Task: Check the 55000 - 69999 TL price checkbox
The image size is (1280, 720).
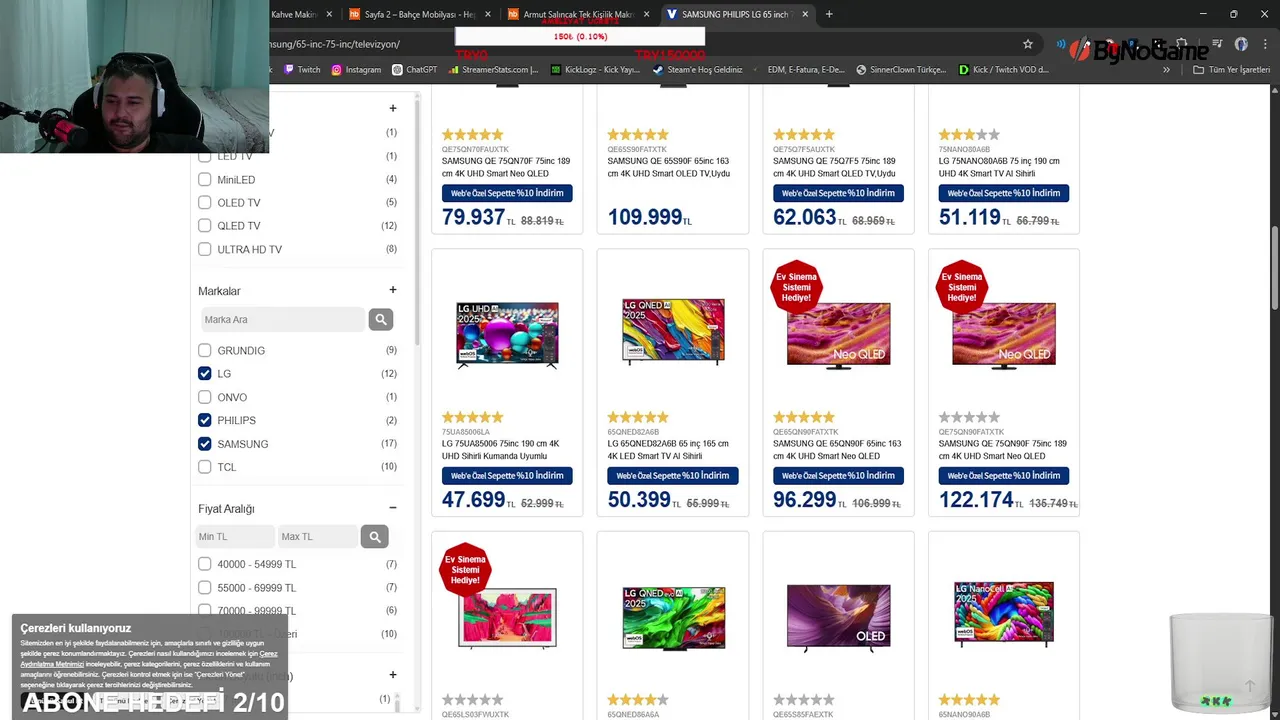Action: pos(204,588)
